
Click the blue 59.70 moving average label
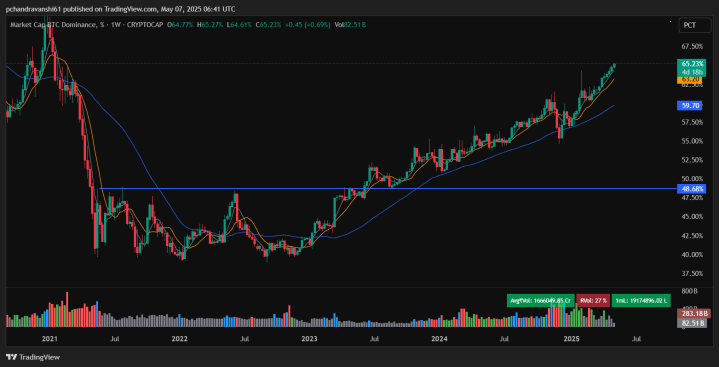point(689,106)
